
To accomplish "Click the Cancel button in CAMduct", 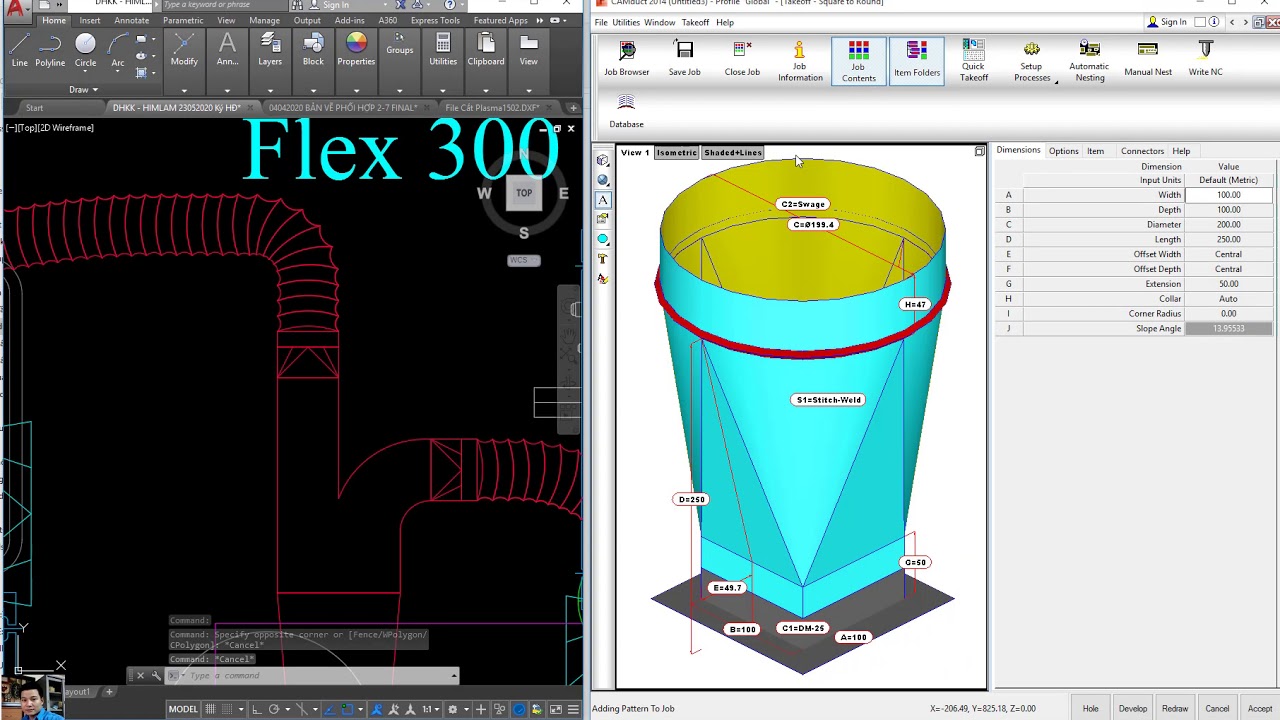I will (1217, 709).
